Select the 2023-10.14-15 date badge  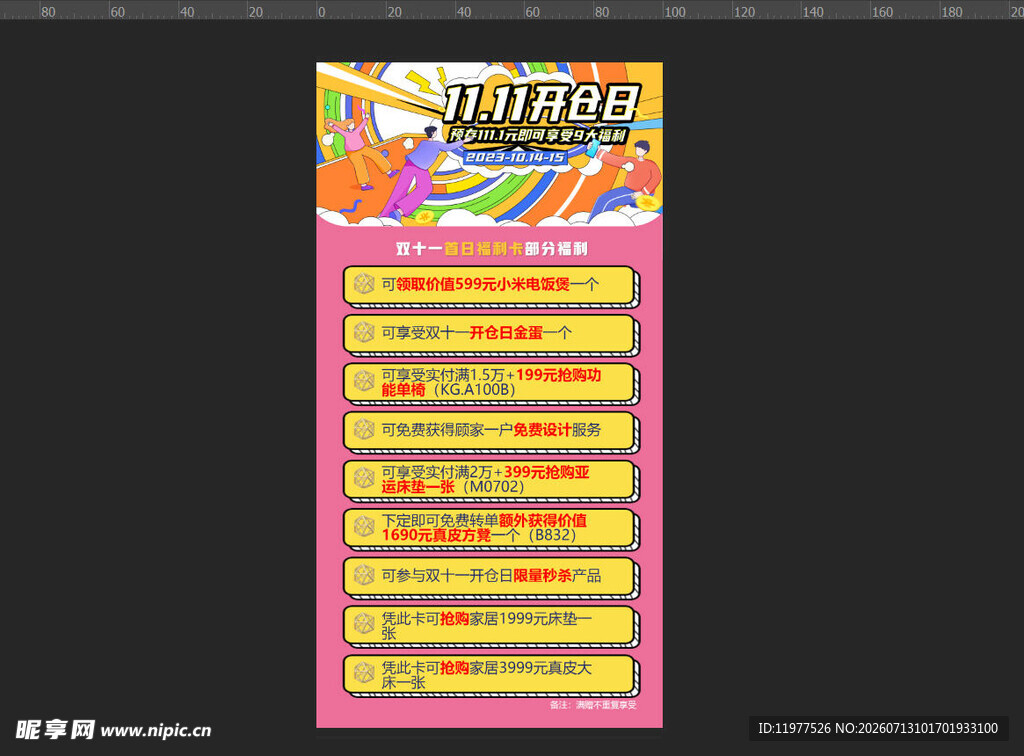pyautogui.click(x=515, y=158)
